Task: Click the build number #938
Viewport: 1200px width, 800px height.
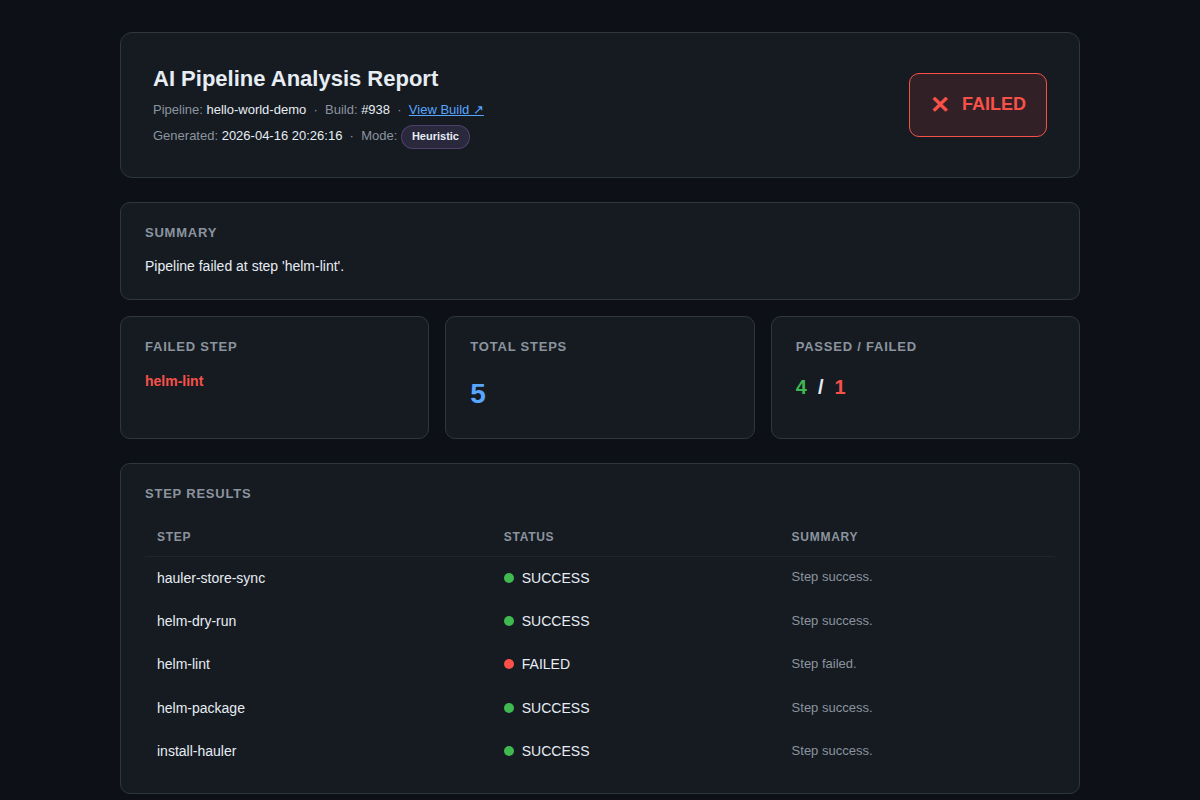Action: 376,110
